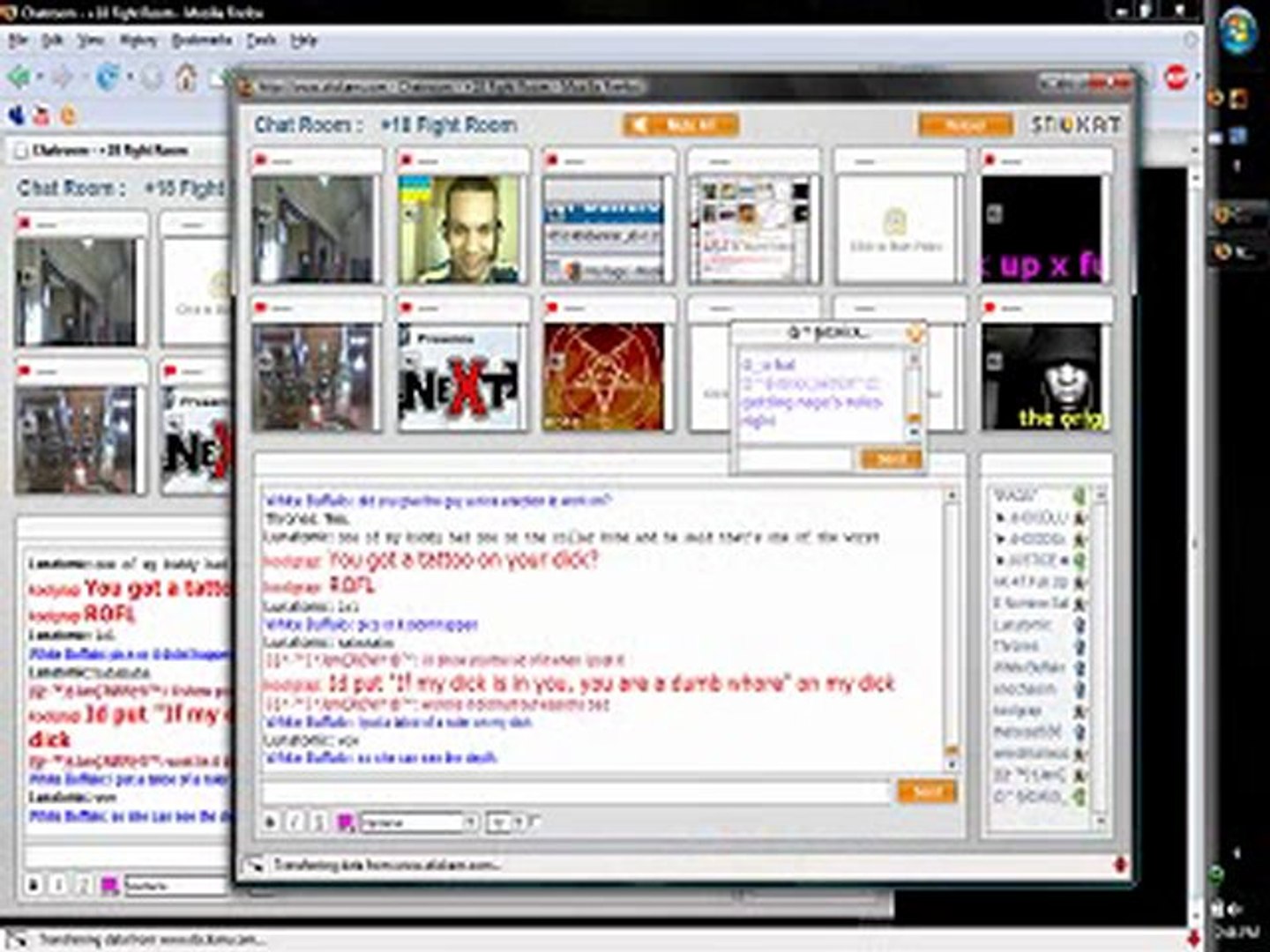Click the Firefox Back arrow button
Screen dimensions: 1270x952
19,78
